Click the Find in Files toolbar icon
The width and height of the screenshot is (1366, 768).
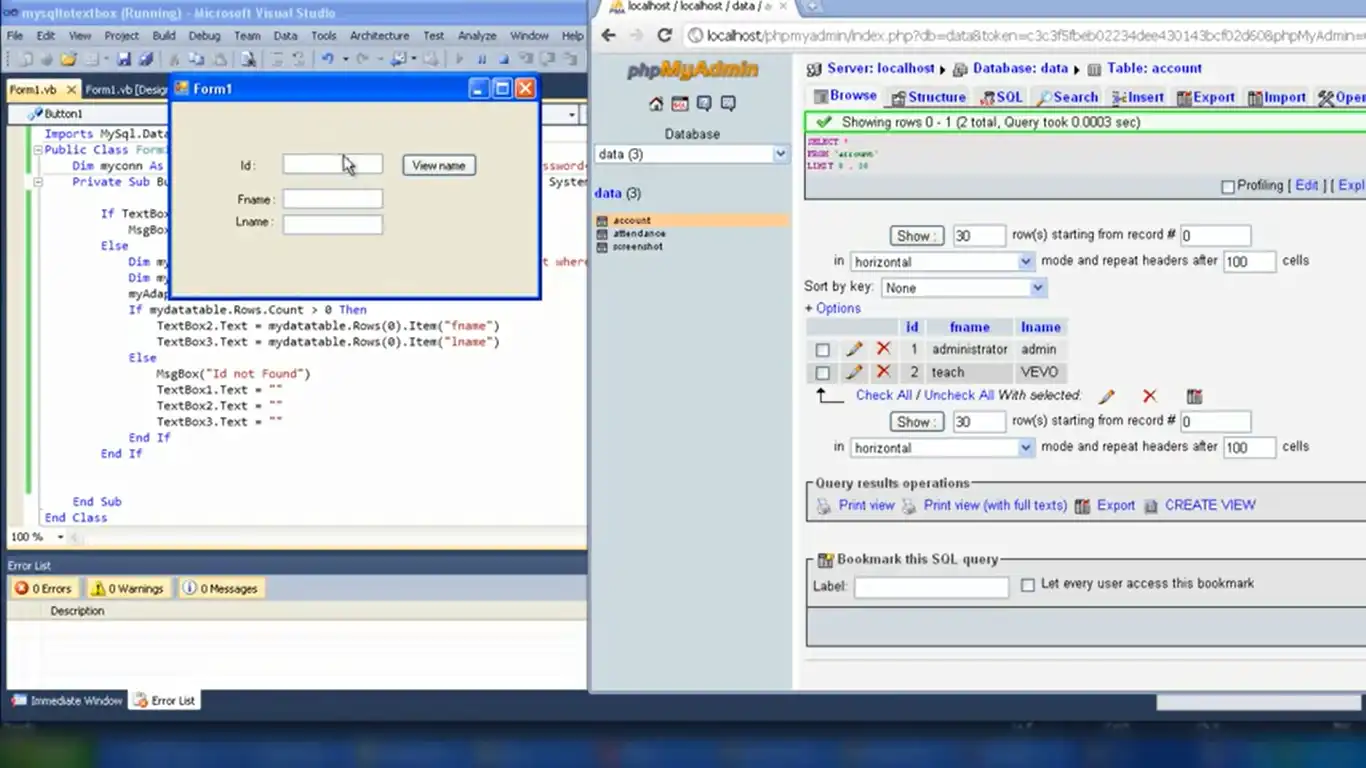pyautogui.click(x=248, y=60)
